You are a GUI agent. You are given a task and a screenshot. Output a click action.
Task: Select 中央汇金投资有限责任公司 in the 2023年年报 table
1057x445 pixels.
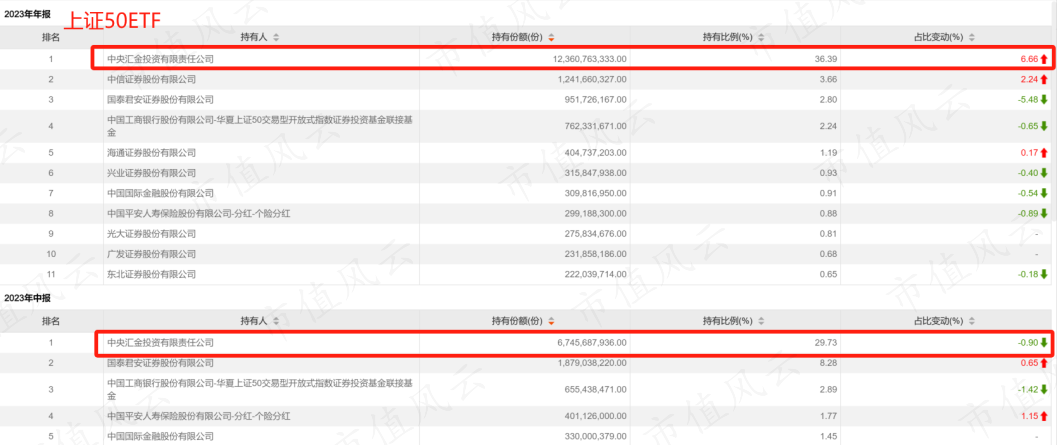tap(160, 59)
